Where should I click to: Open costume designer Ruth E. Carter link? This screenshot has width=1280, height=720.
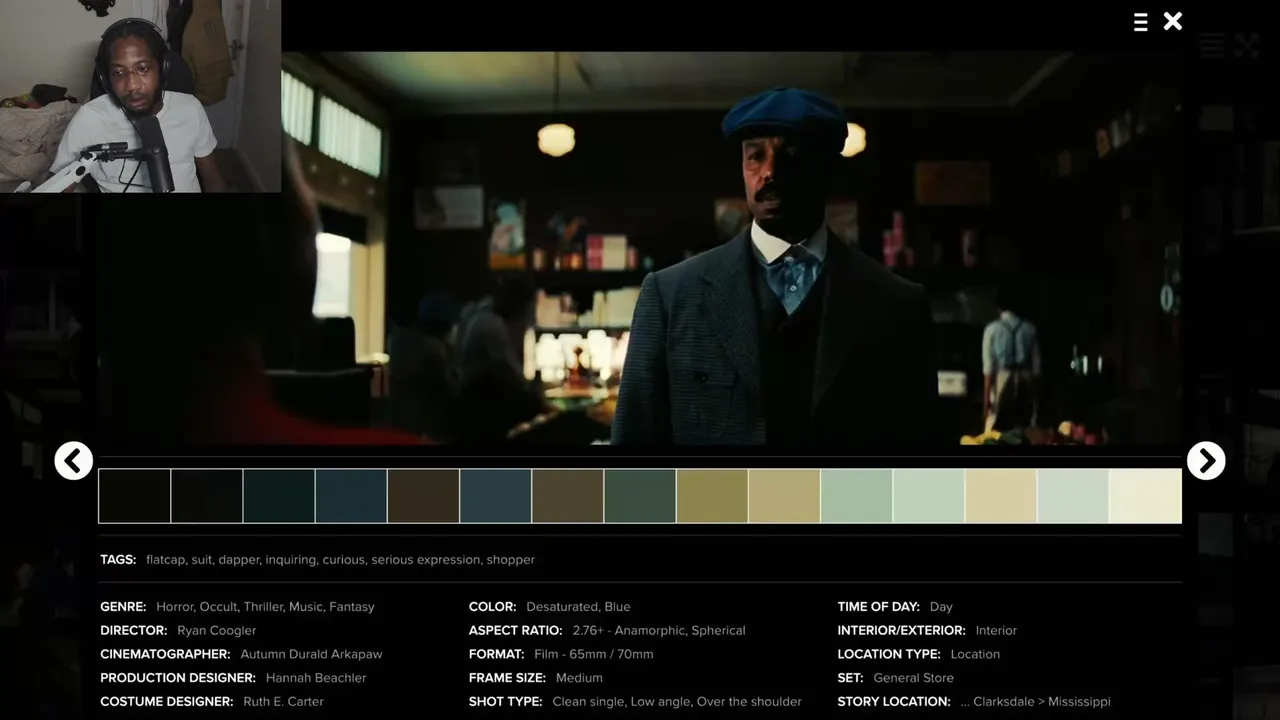click(x=284, y=702)
